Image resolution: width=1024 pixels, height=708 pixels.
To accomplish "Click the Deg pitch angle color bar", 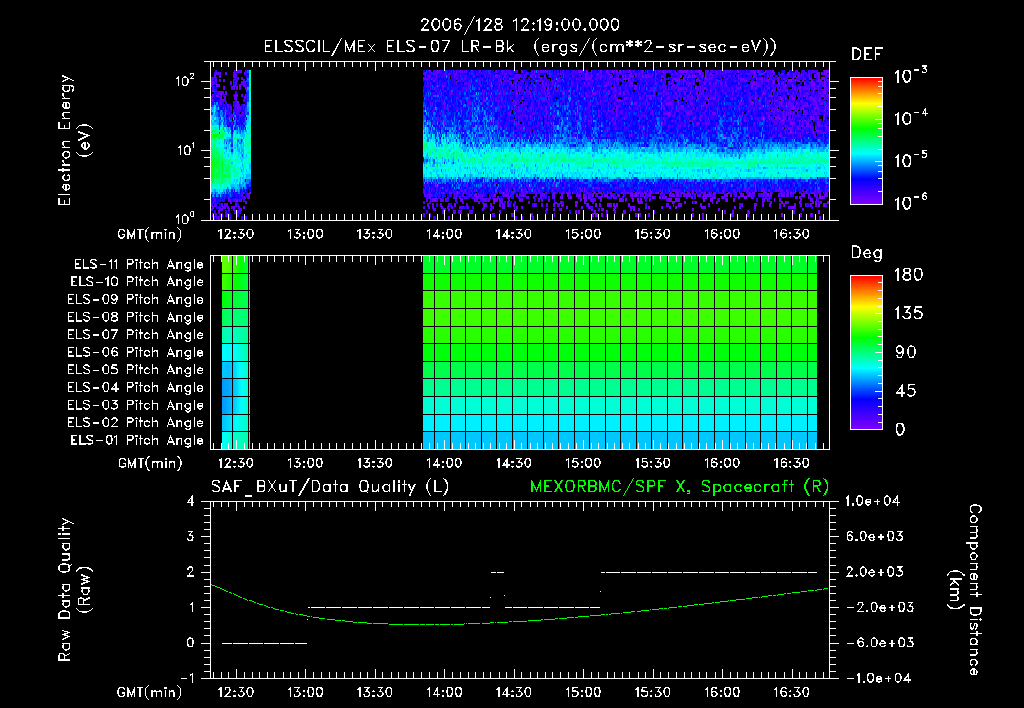I will pyautogui.click(x=866, y=353).
